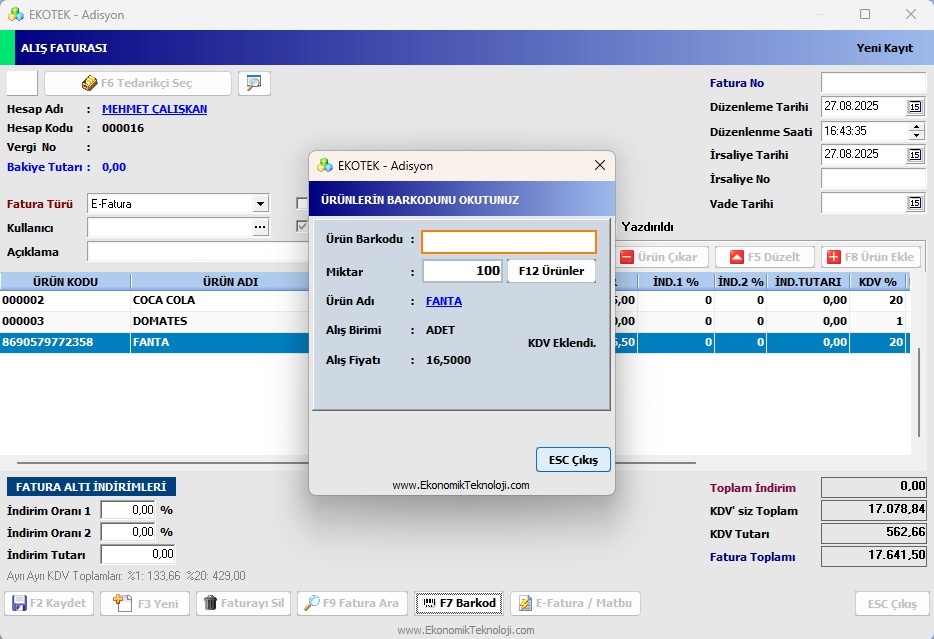Screen dimensions: 934x639
Task: Click the E-Fatura / Matbu button
Action: [575, 603]
